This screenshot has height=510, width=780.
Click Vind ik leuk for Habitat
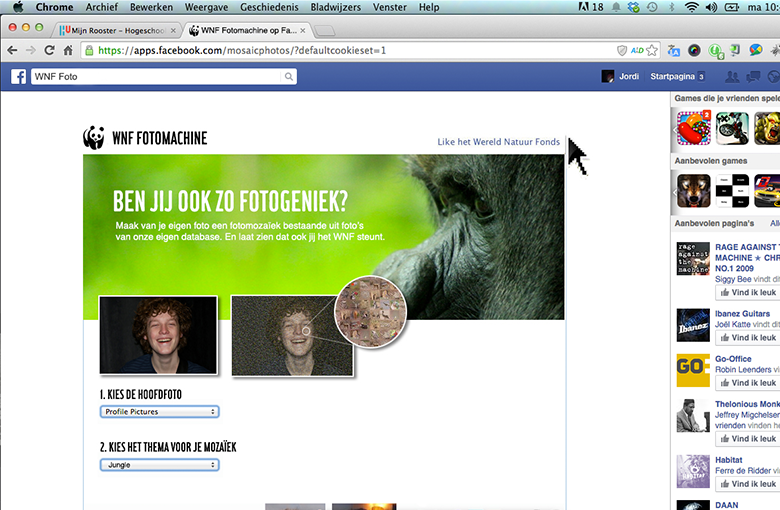tap(748, 484)
